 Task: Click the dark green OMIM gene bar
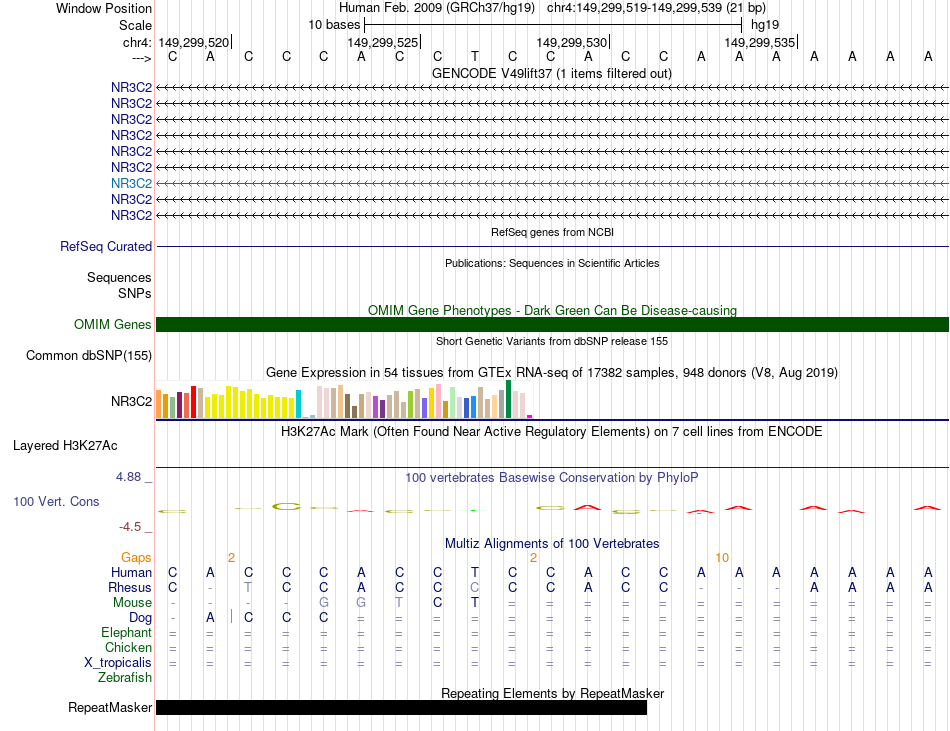click(x=553, y=325)
